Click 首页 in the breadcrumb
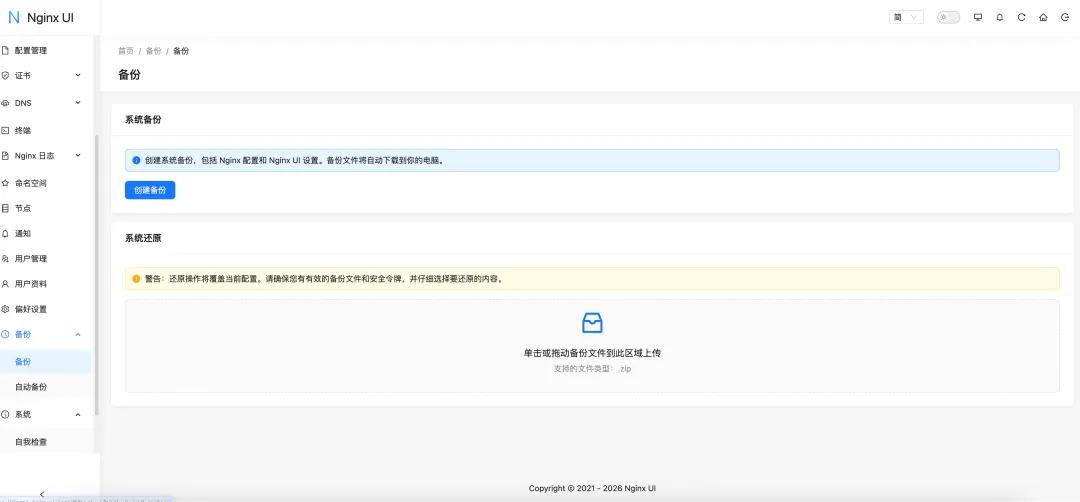Viewport: 1080px width, 502px height. click(126, 51)
